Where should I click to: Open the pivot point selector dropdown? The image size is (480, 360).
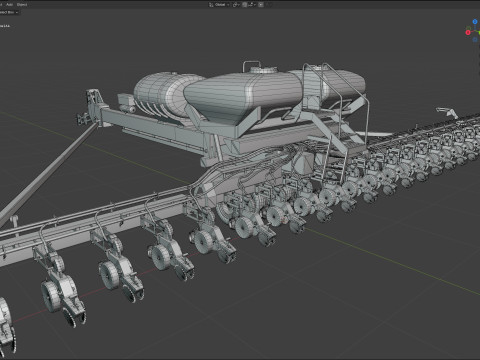(x=236, y=5)
